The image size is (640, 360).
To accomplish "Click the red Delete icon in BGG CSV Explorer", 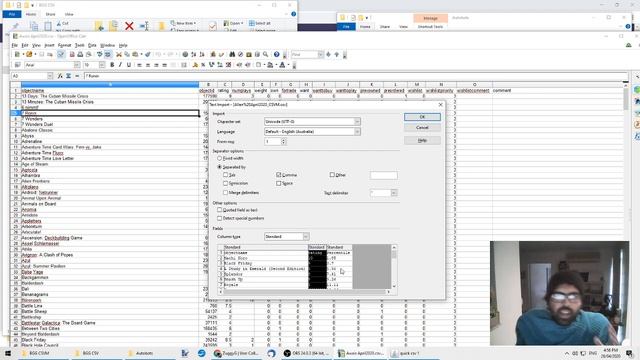I will click(x=129, y=26).
